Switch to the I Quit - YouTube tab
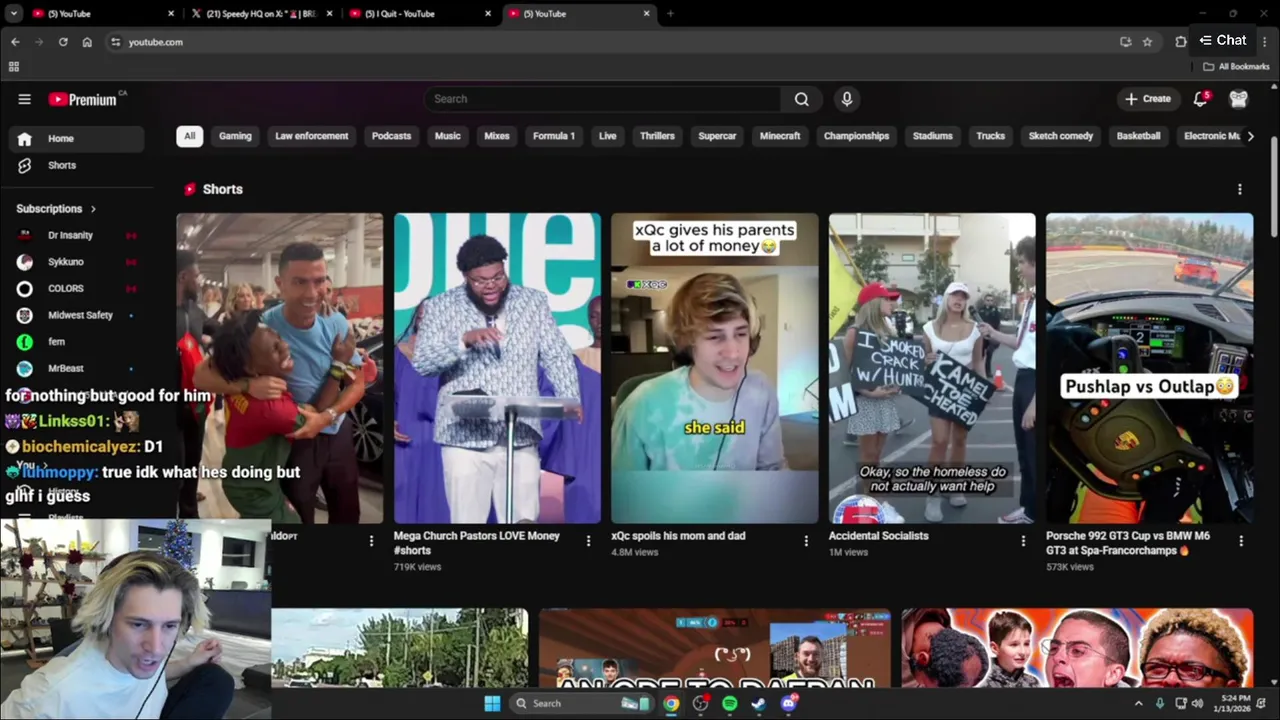The width and height of the screenshot is (1280, 720). [420, 14]
